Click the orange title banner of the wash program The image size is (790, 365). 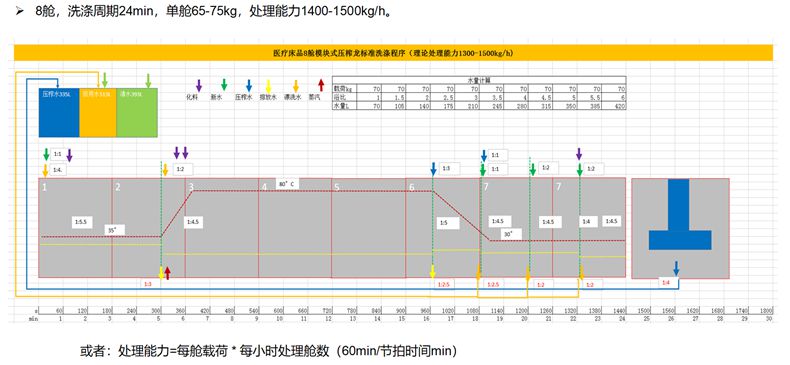(393, 52)
